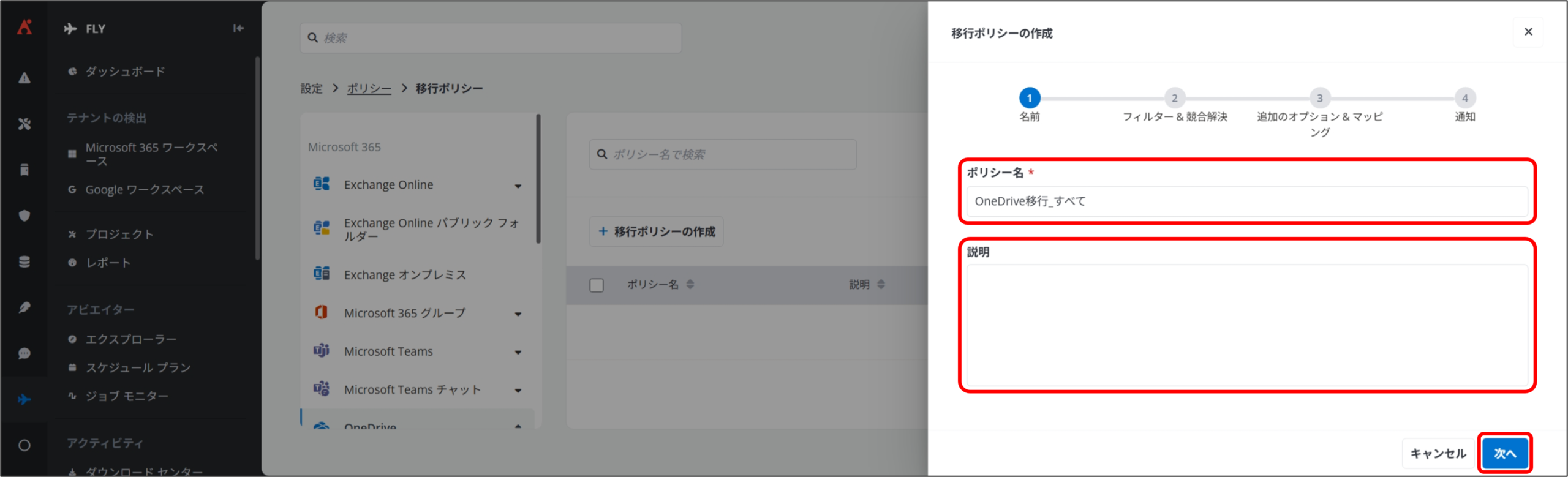This screenshot has width=1568, height=477.
Task: Open the shield icon in left rail
Action: [x=24, y=216]
